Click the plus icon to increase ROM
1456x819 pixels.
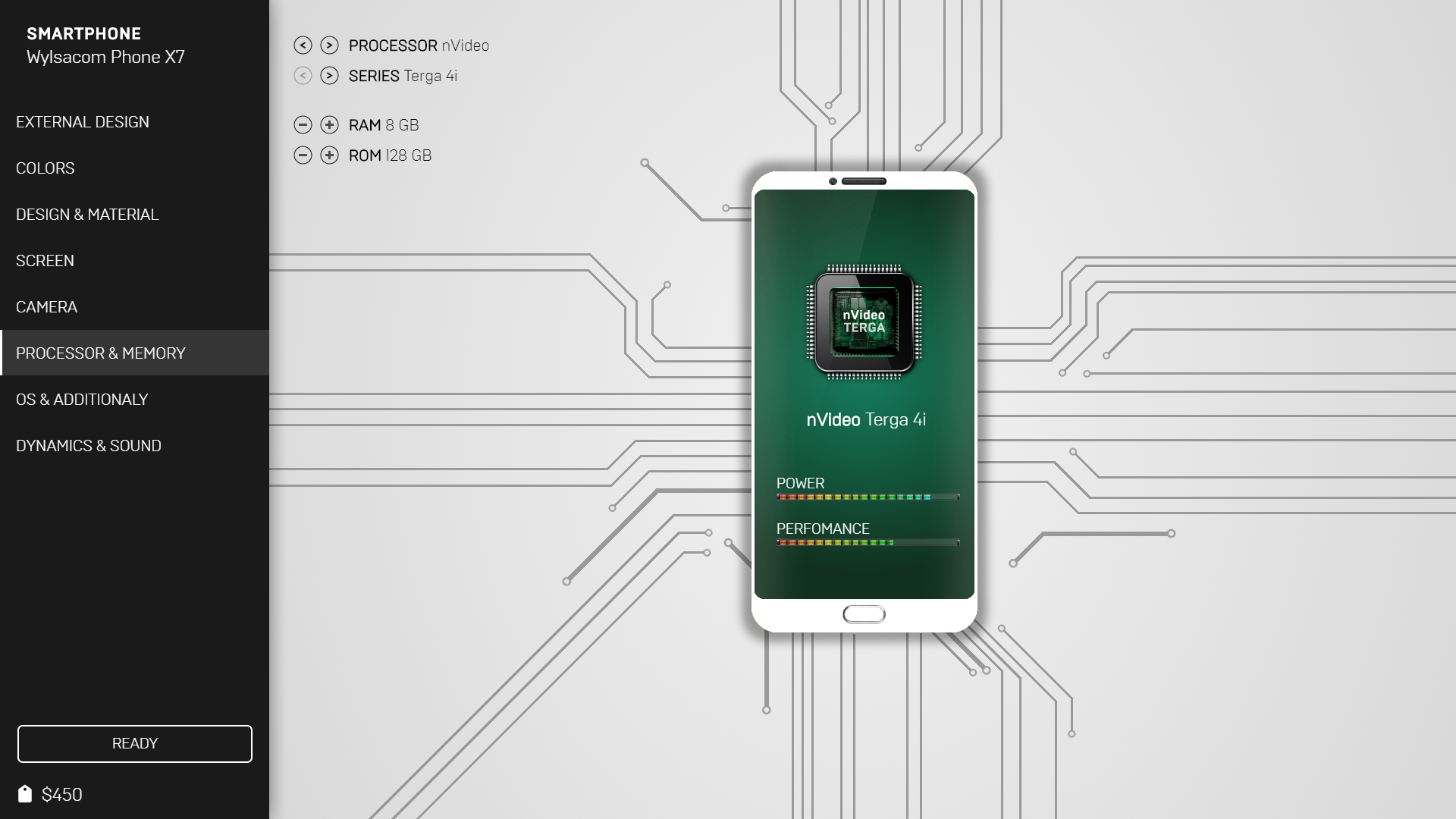(x=329, y=155)
